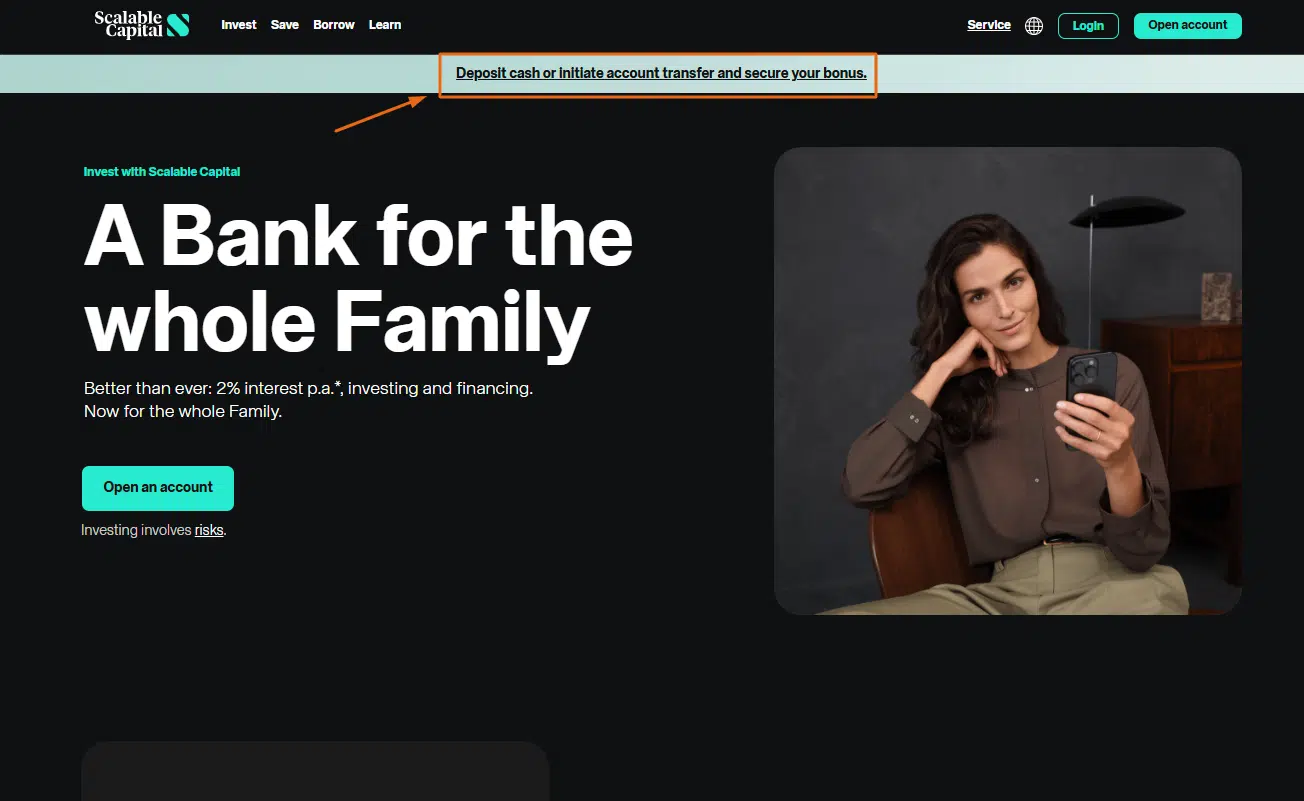This screenshot has height=801, width=1304.
Task: Expand the Borrow navigation item
Action: [x=334, y=25]
